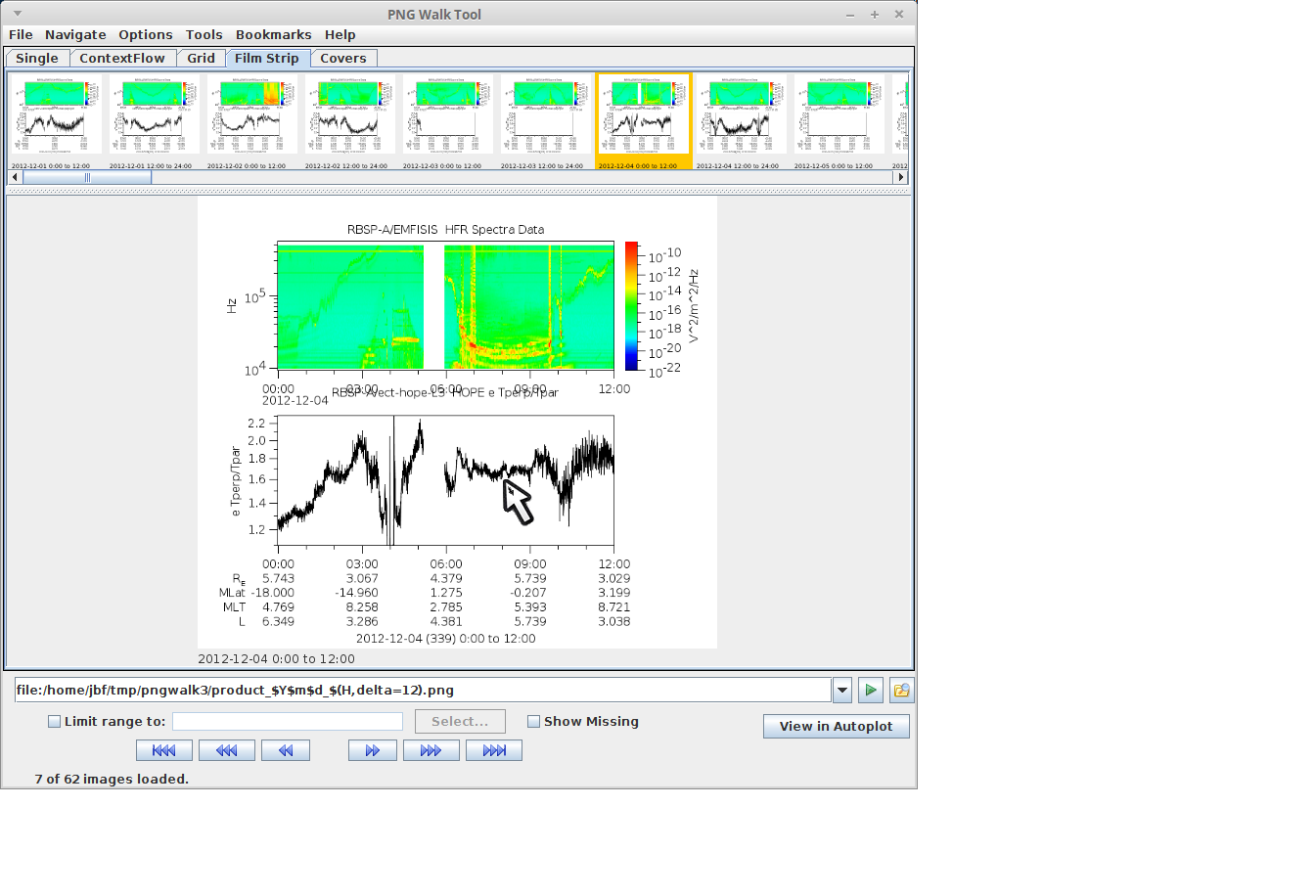Viewport: 1316px width, 896px height.
Task: Open the Bookmarks menu
Action: point(273,34)
